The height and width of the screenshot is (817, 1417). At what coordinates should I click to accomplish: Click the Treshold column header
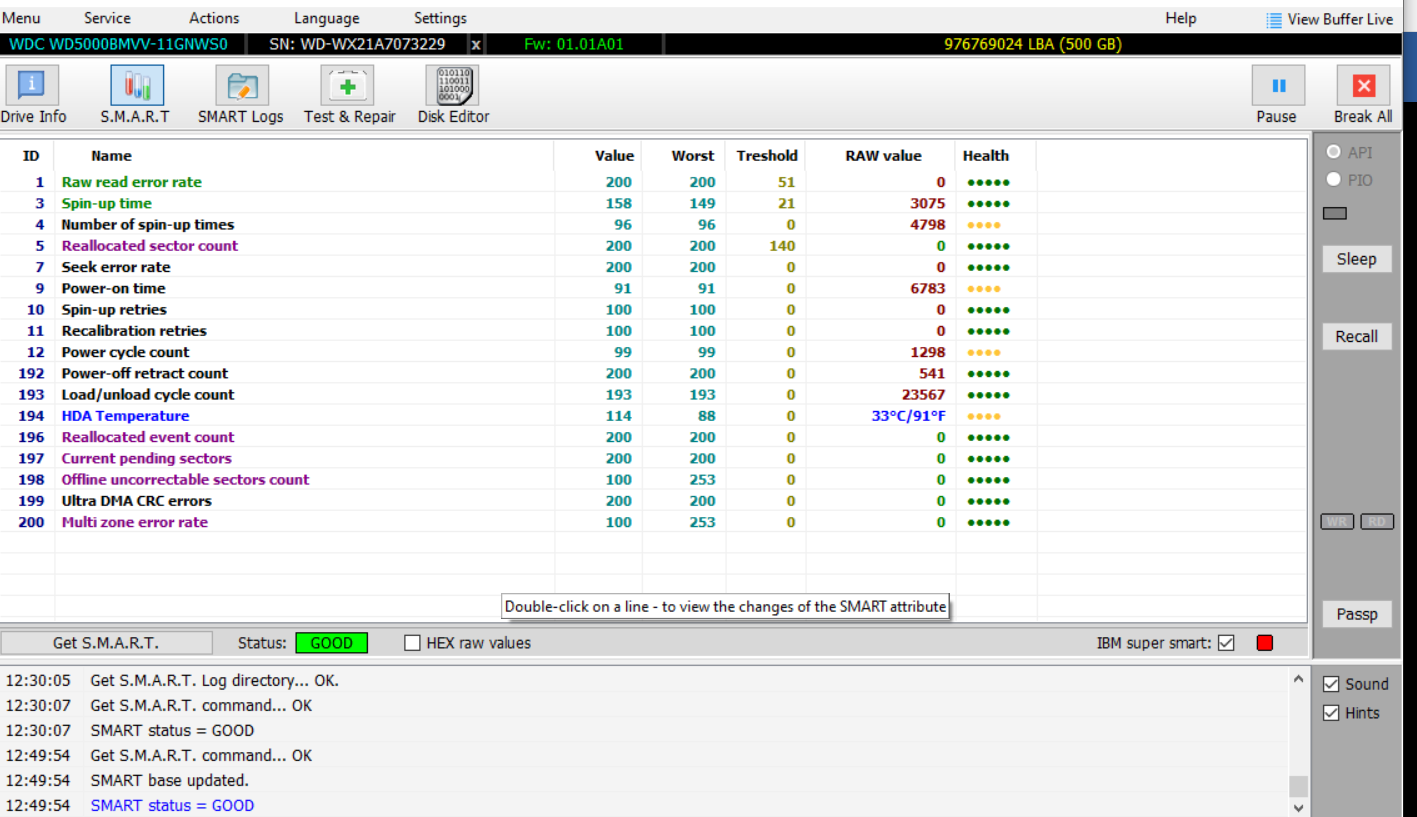coord(767,156)
